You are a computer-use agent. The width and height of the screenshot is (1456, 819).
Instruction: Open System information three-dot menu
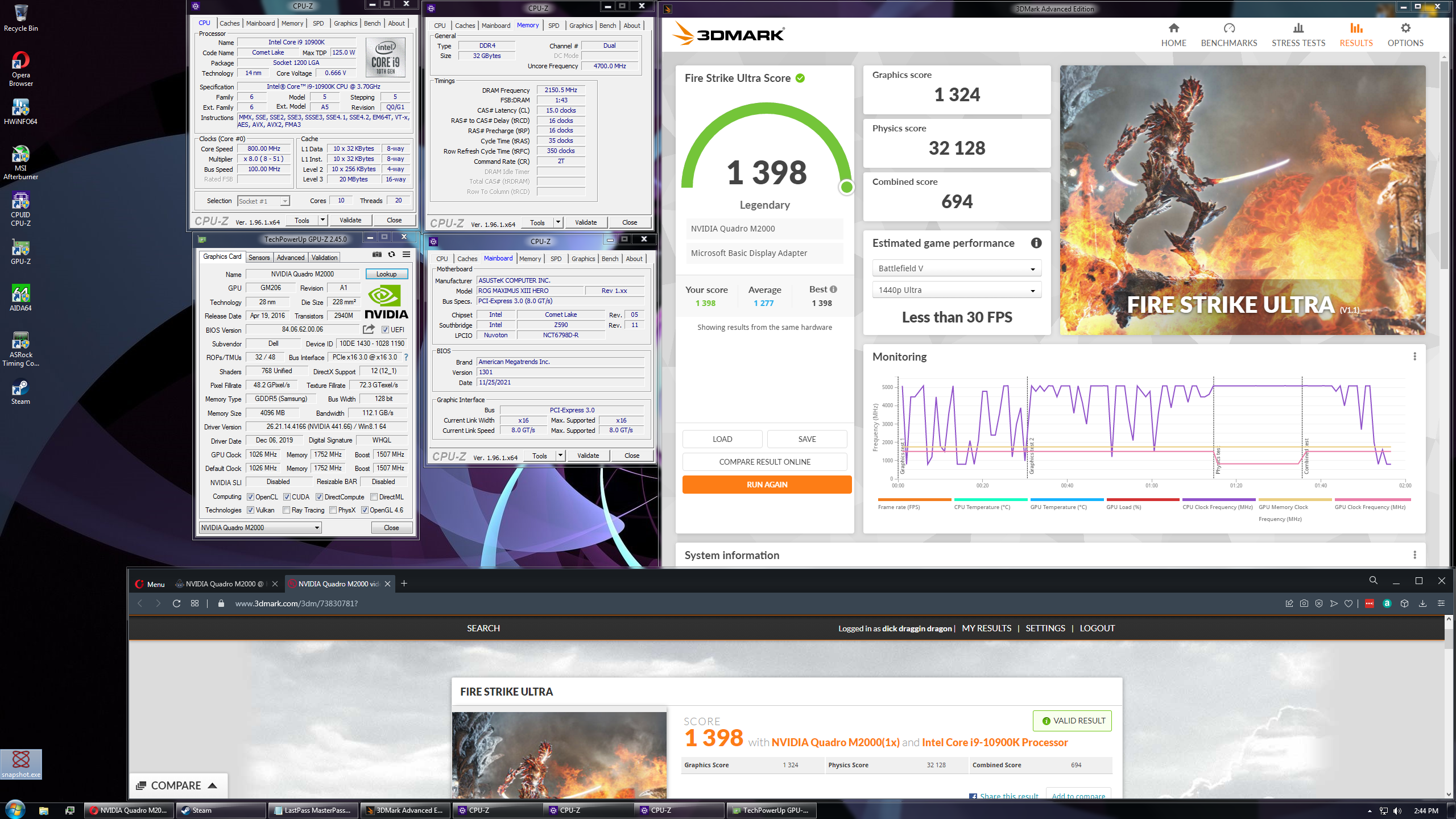(x=1414, y=555)
